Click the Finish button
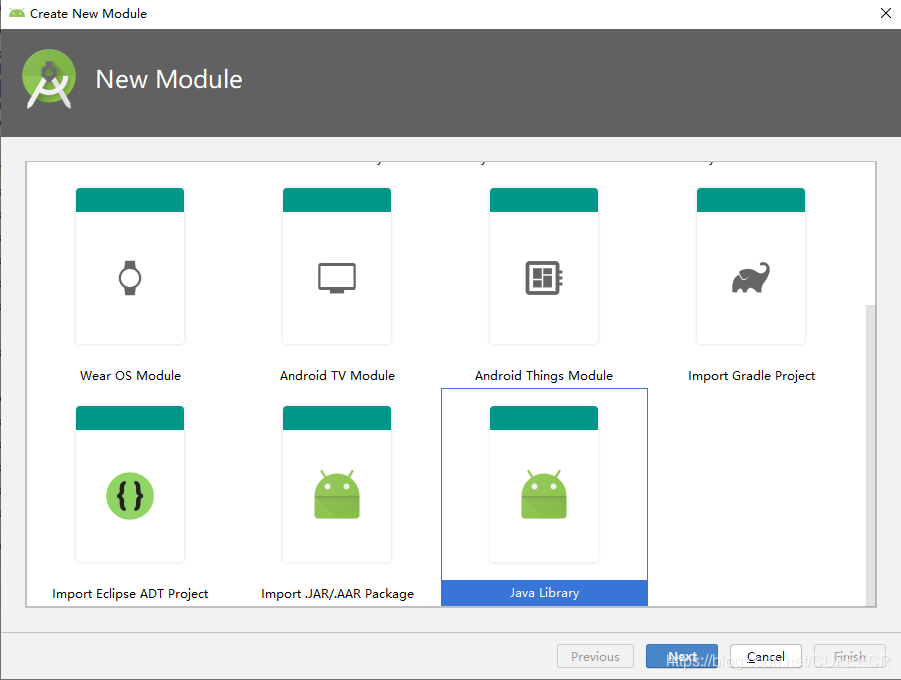The width and height of the screenshot is (901, 680). click(850, 656)
